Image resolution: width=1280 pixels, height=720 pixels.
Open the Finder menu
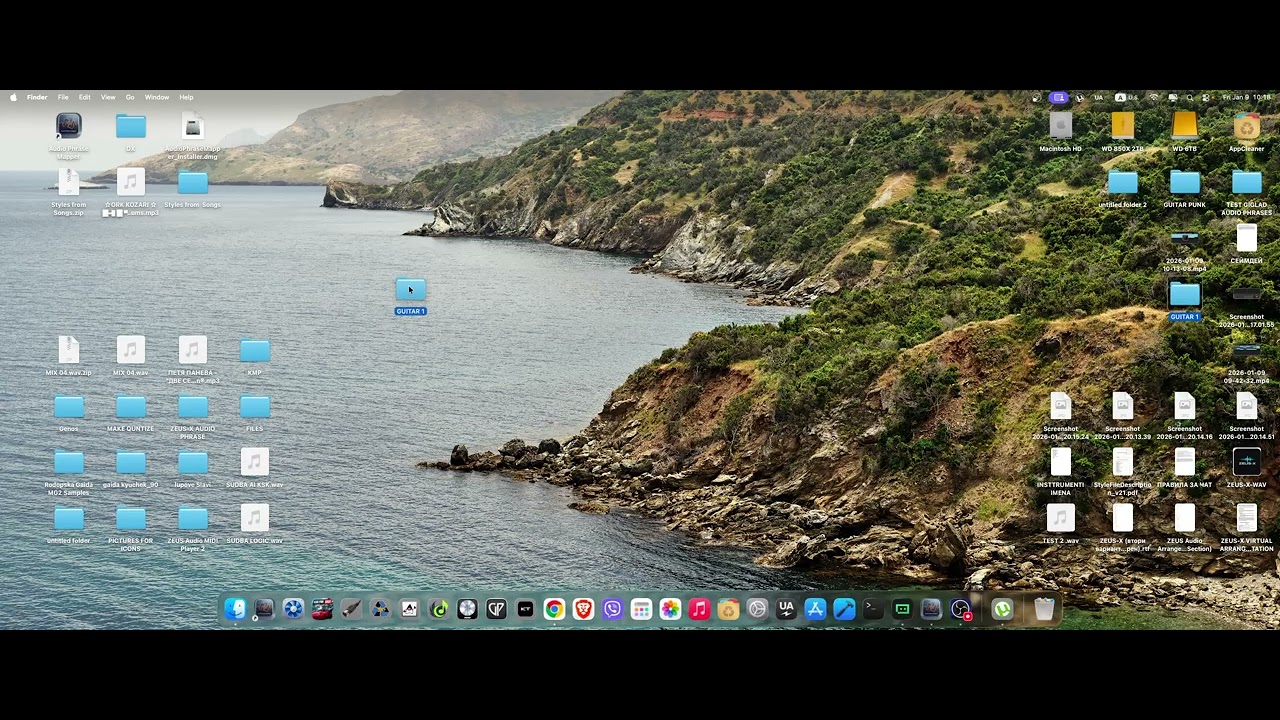pyautogui.click(x=37, y=97)
